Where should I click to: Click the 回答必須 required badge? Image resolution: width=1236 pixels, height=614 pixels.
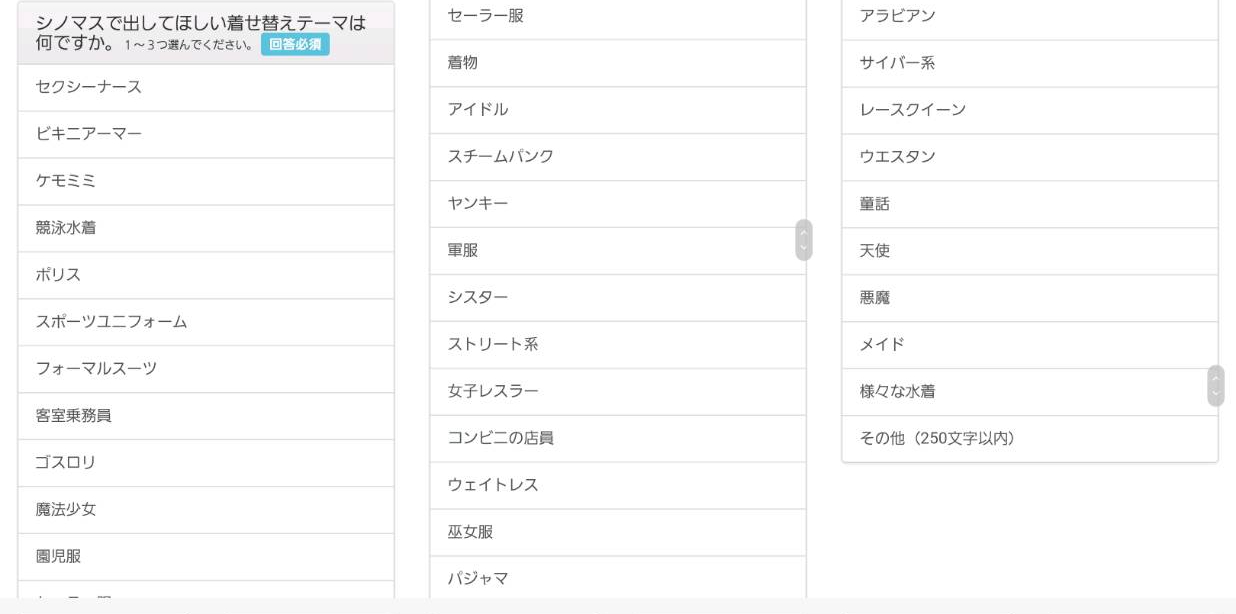tap(295, 44)
